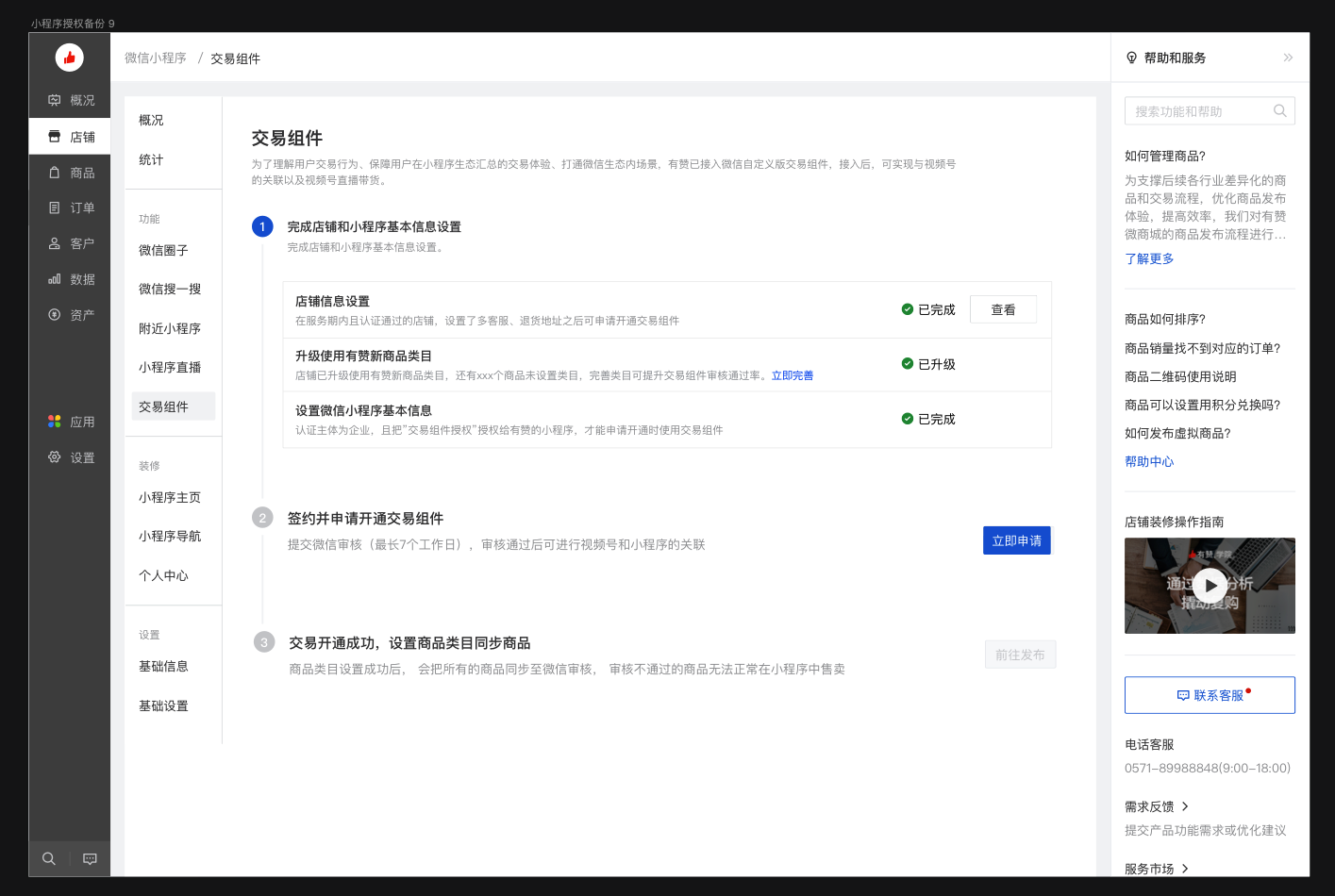This screenshot has width=1335, height=896.
Task: Expand the 需求反馈 feedback arrow
Action: tap(1185, 806)
